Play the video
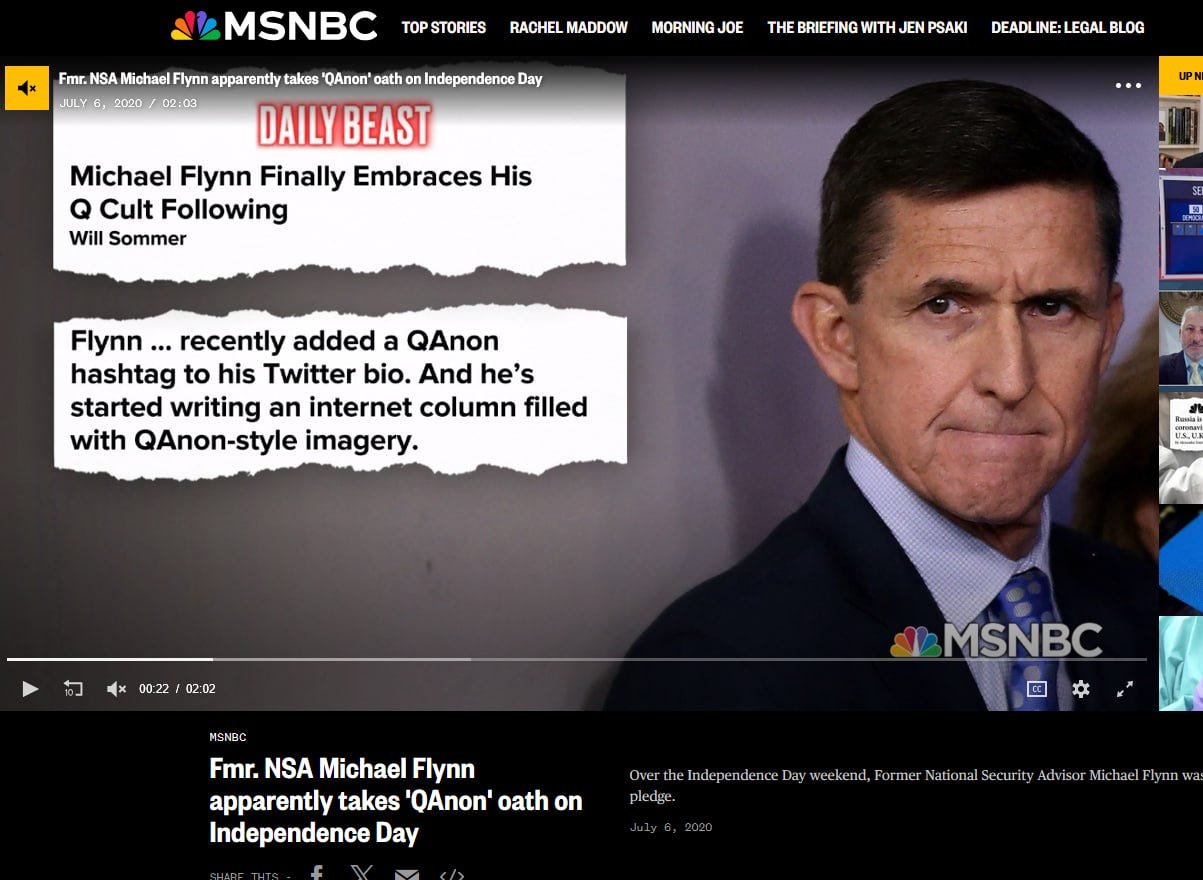 click(x=30, y=689)
